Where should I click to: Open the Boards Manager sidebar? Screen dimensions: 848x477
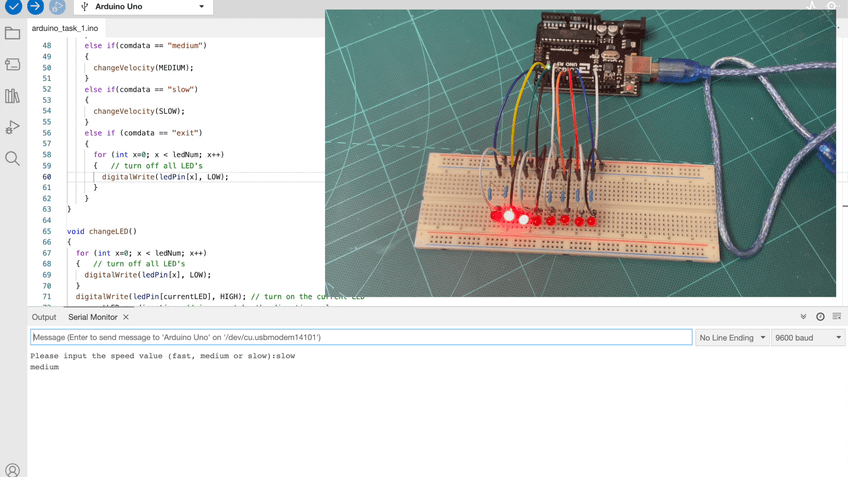click(x=13, y=65)
